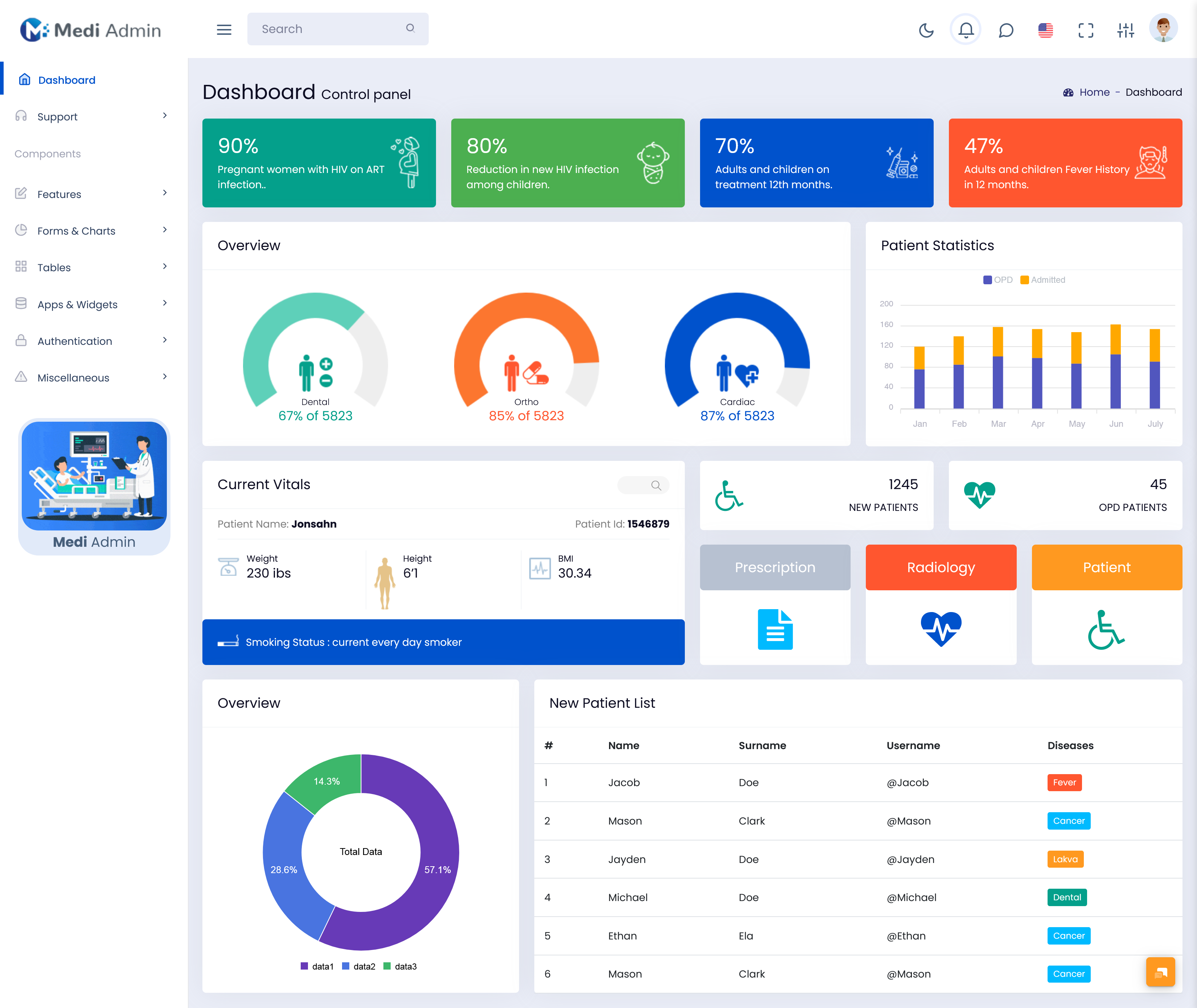Open Forms & Charts in the sidebar
The width and height of the screenshot is (1197, 1008).
point(94,231)
